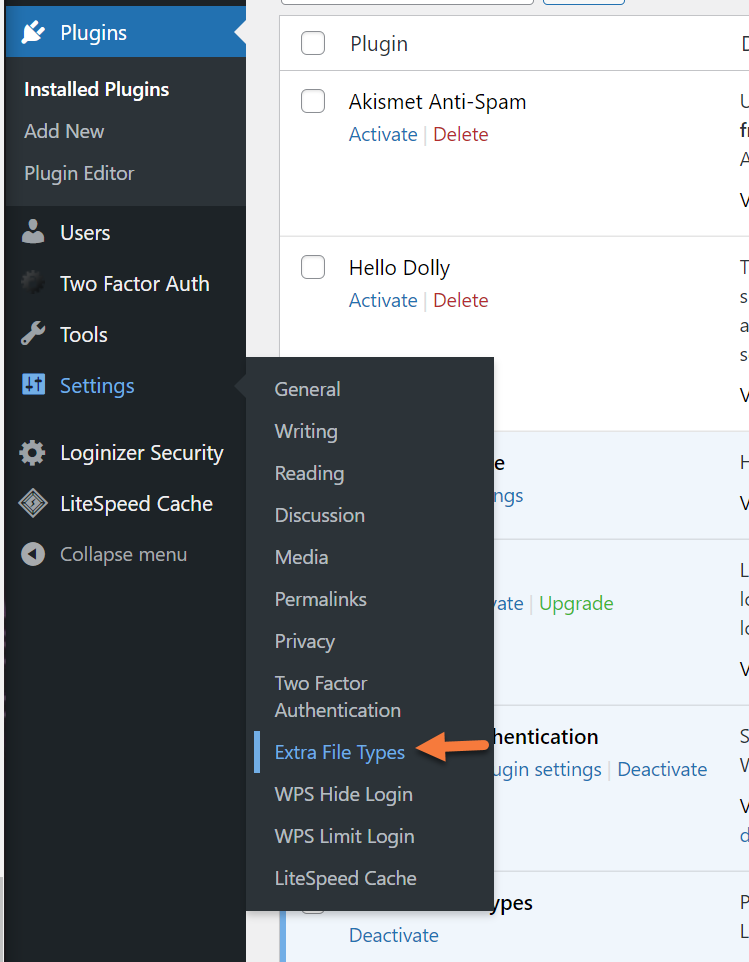Viewport: 749px width, 962px height.
Task: Sort the list by Plugin column header
Action: 379,44
